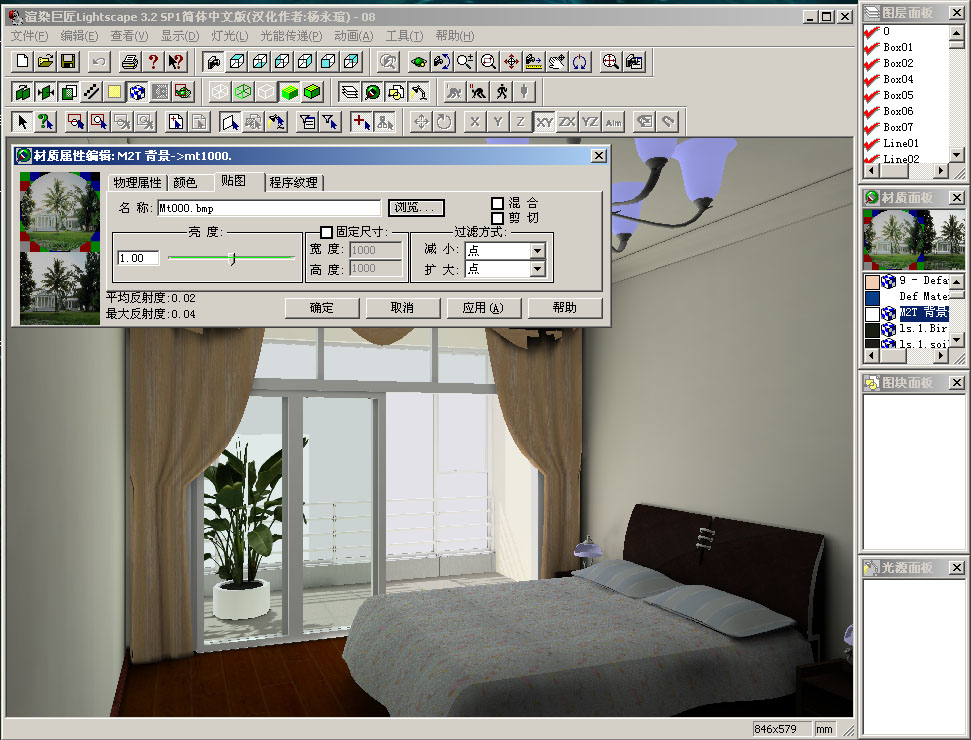Toggle the red checkmark for layer Box01
Screen dimensions: 971x740
pos(872,47)
